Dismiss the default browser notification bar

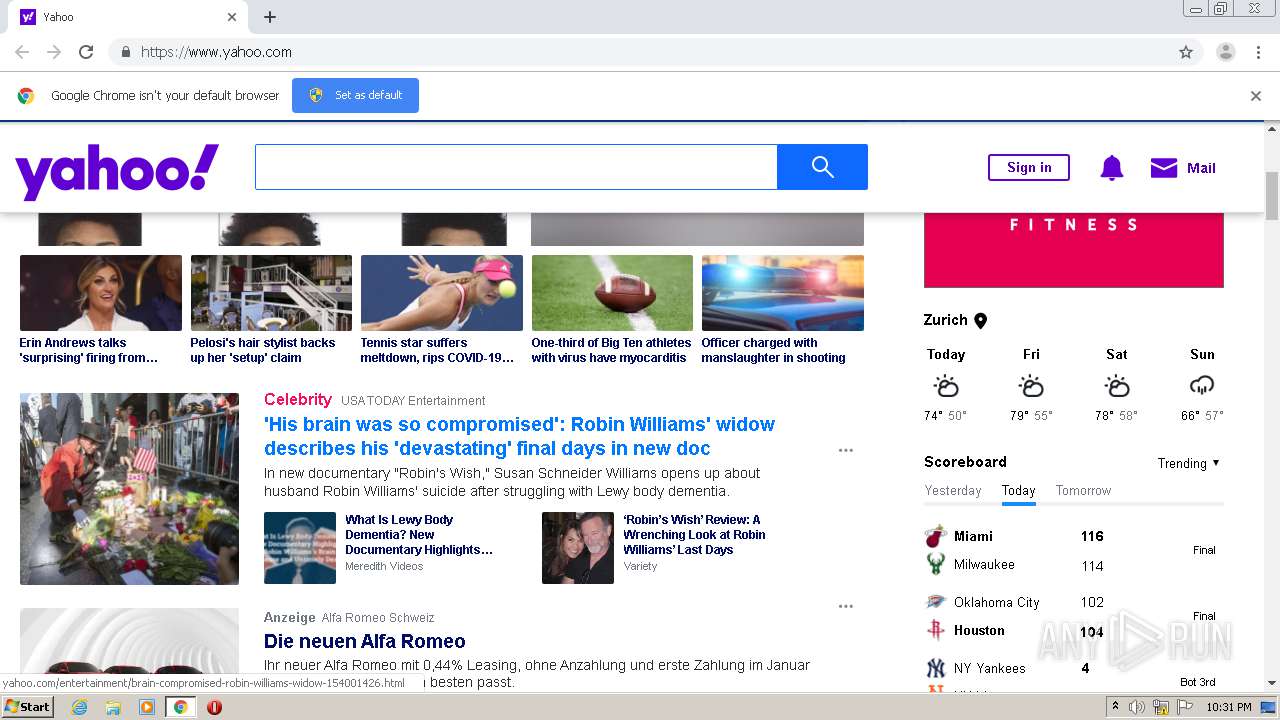(x=1256, y=96)
